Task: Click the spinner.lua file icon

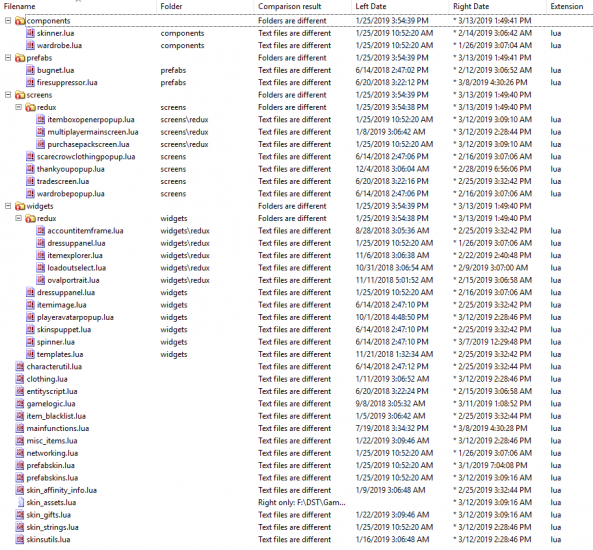Action: [30, 342]
